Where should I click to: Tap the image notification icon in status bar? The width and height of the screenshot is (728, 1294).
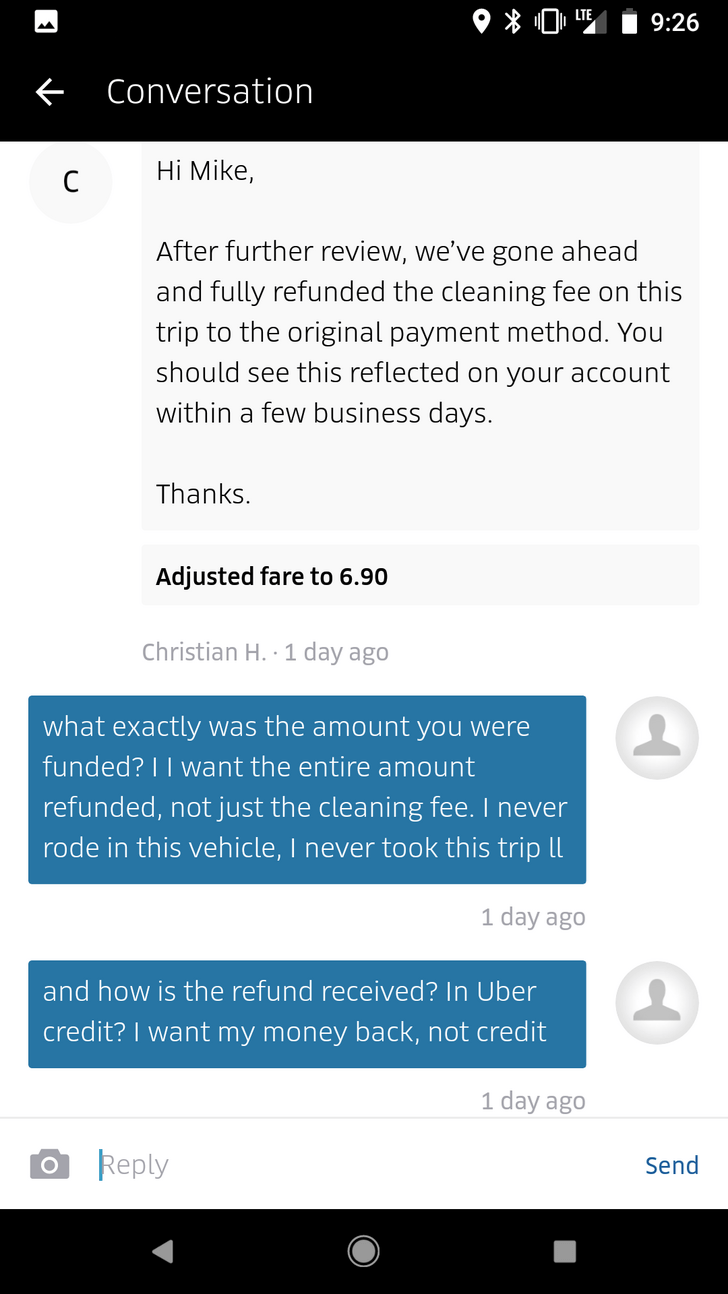pyautogui.click(x=46, y=22)
